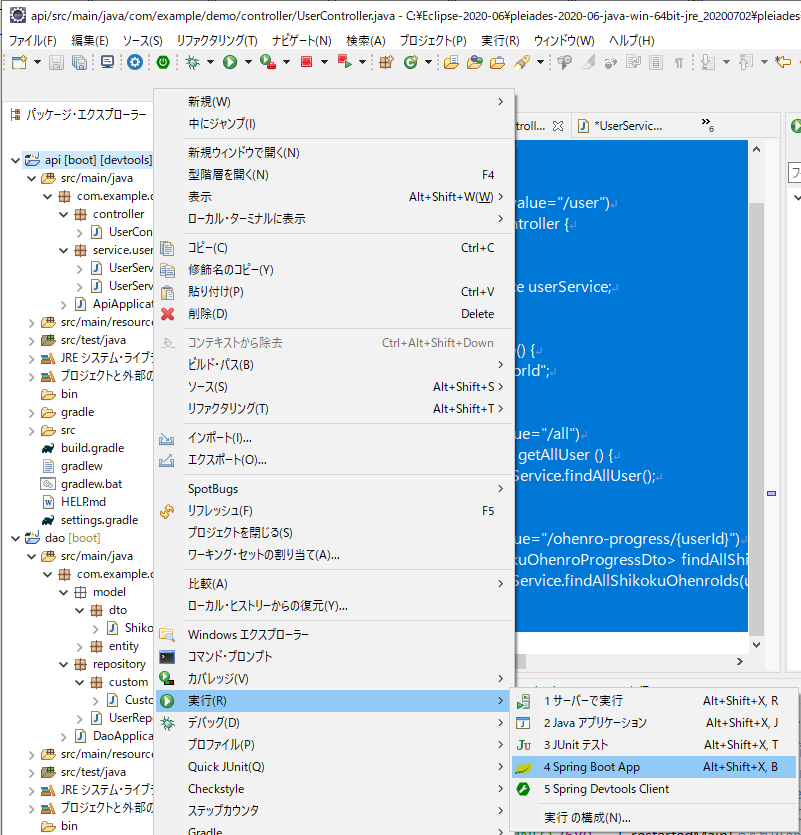Collapse the controller package node
Viewport: 801px width, 835px height.
63,215
